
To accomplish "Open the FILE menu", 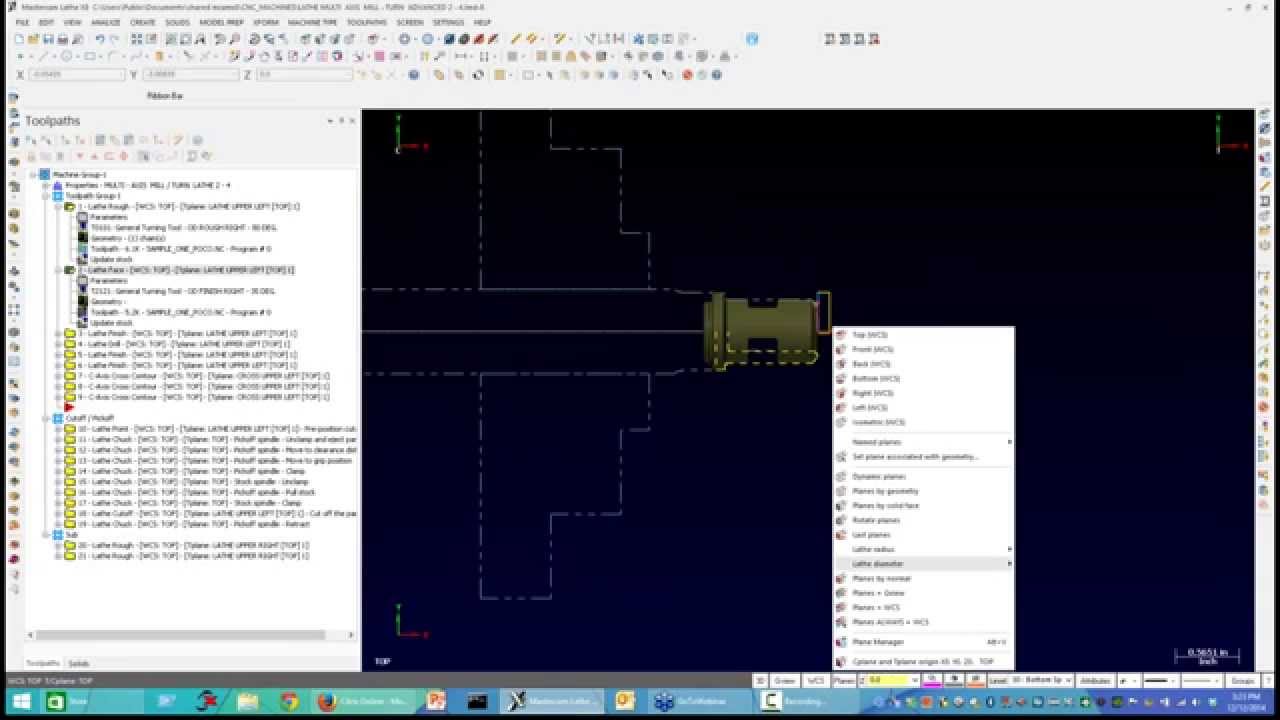I will [22, 22].
